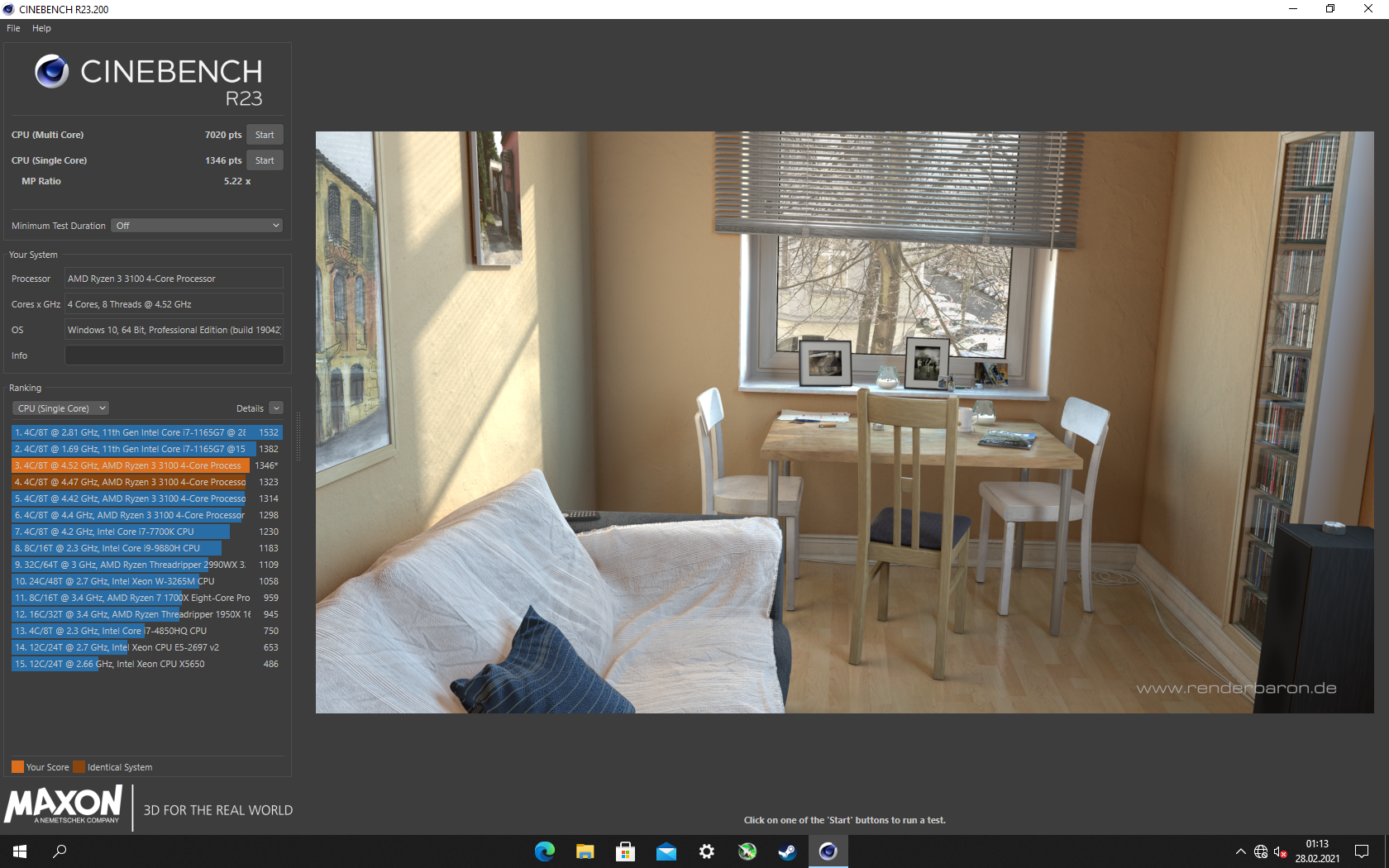Open the Xbox app from the taskbar

click(747, 851)
